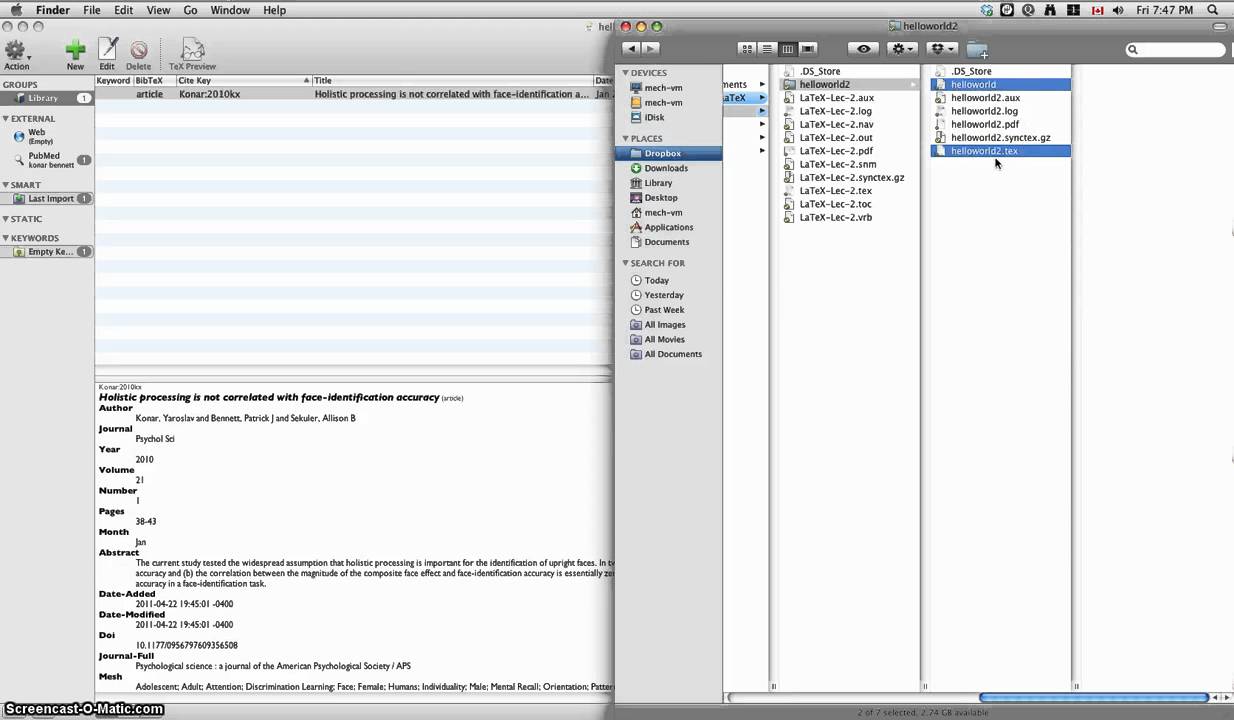
Task: Collapse the PLACES section in Finder sidebar
Action: pyautogui.click(x=625, y=139)
